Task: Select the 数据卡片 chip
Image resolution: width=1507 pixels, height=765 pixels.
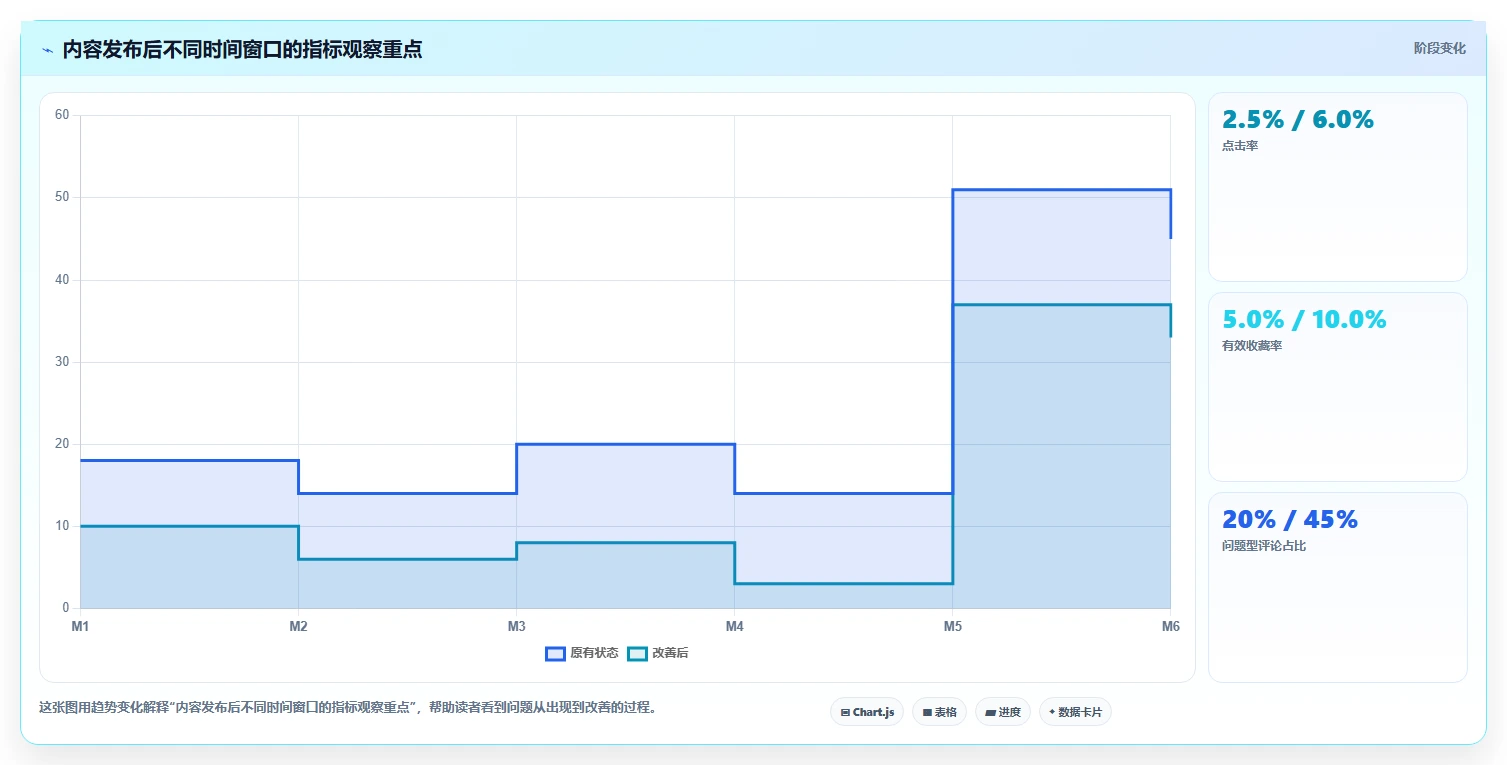Action: (x=1075, y=712)
